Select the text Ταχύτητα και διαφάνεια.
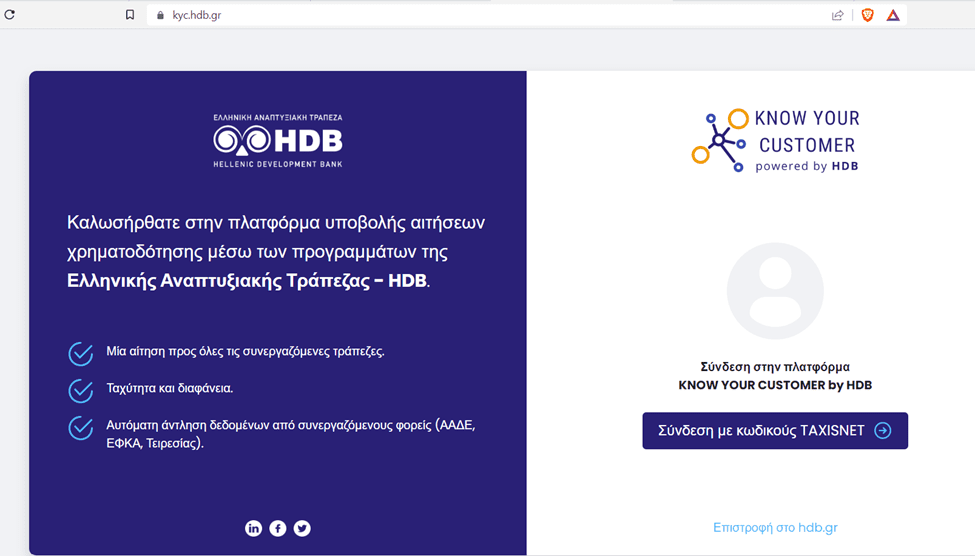This screenshot has width=975, height=556. coord(170,388)
